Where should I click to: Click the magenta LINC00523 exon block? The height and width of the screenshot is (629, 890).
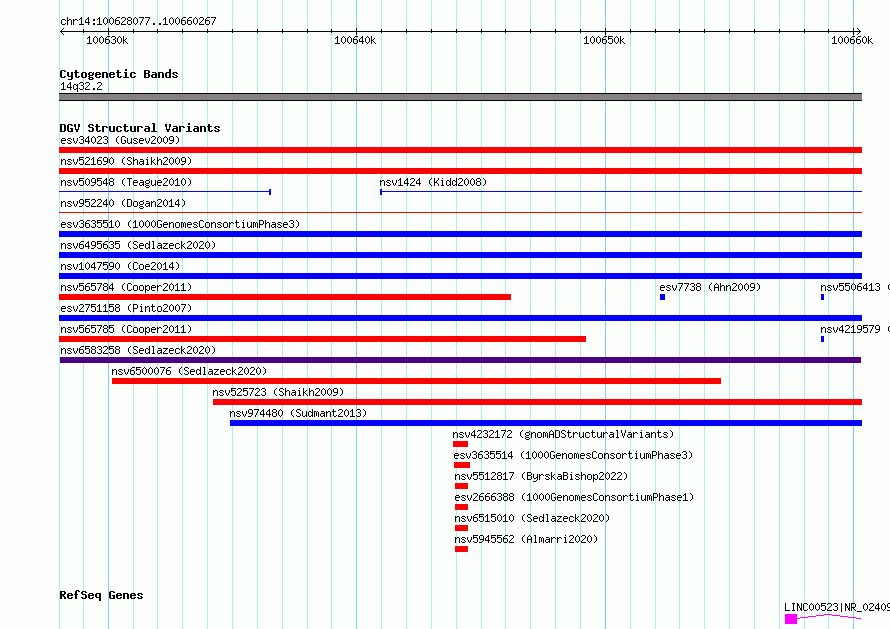tap(791, 619)
